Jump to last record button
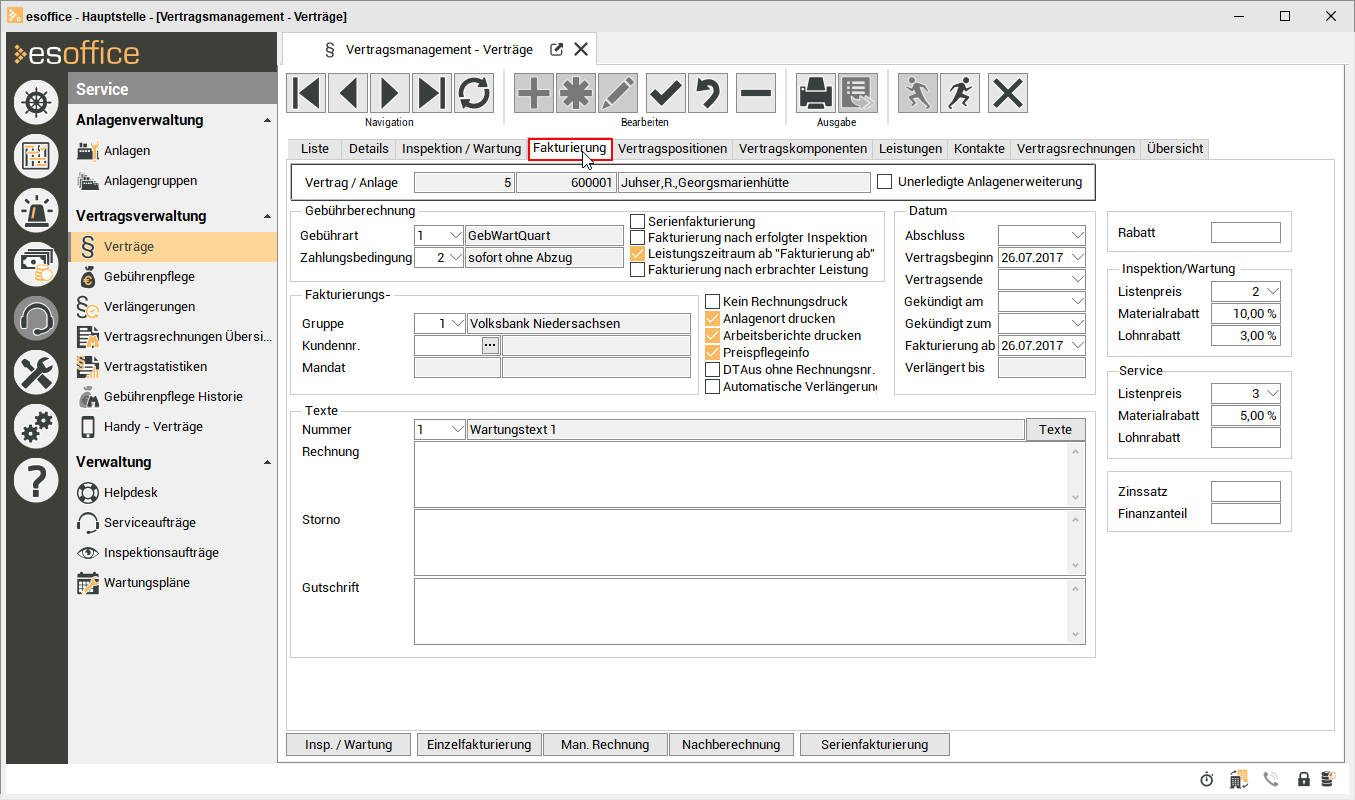The height and width of the screenshot is (800, 1355). tap(432, 93)
